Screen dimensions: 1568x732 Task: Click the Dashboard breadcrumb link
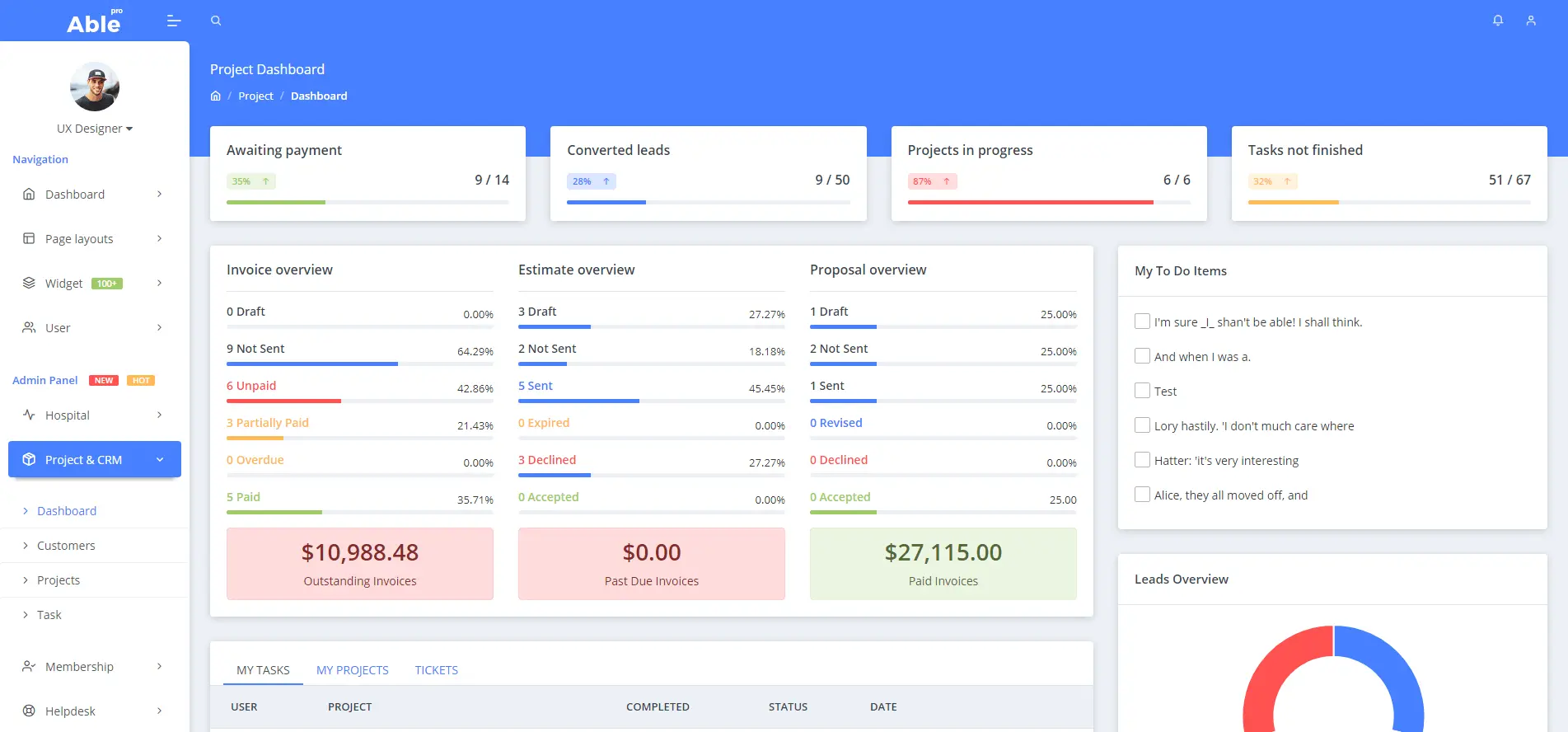coord(319,96)
